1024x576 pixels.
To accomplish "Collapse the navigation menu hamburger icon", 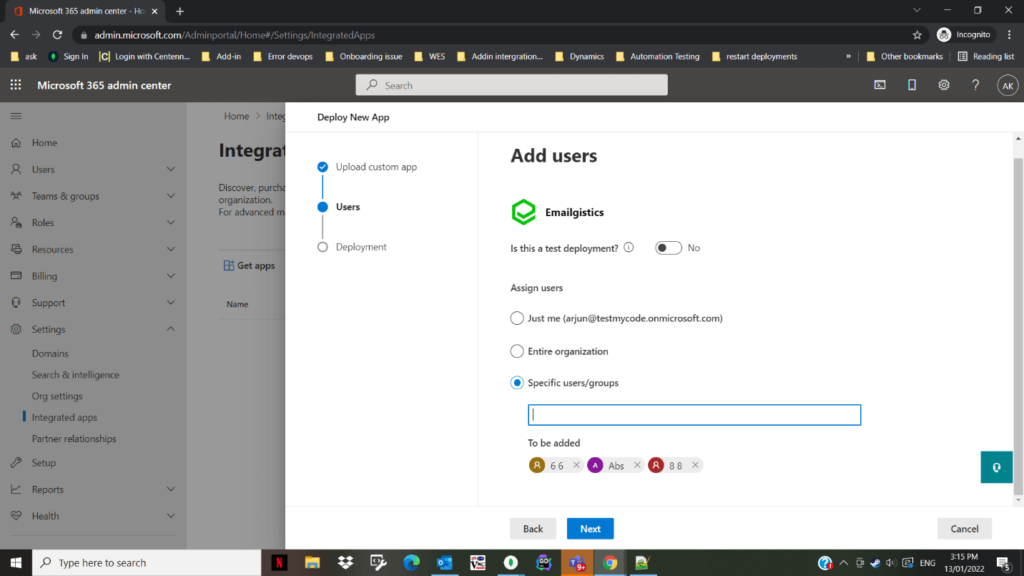I will tap(16, 116).
